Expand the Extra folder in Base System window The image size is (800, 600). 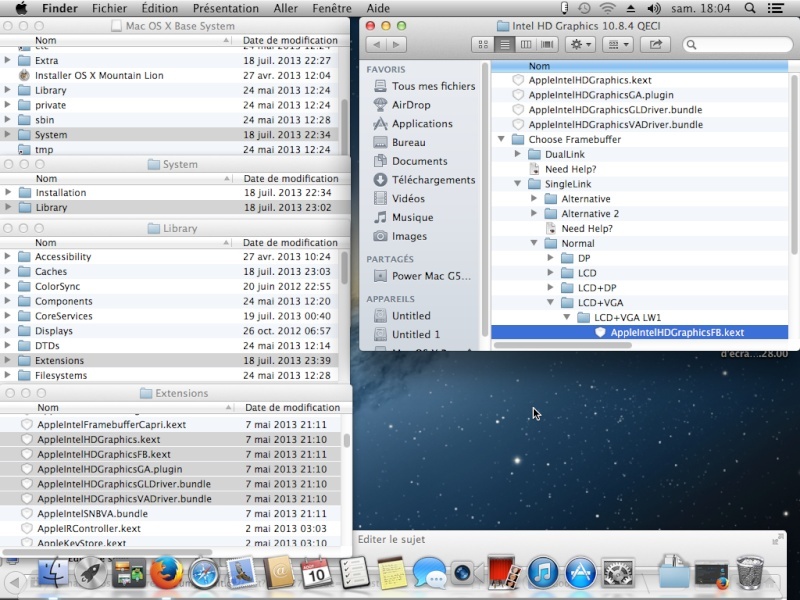coord(7,60)
